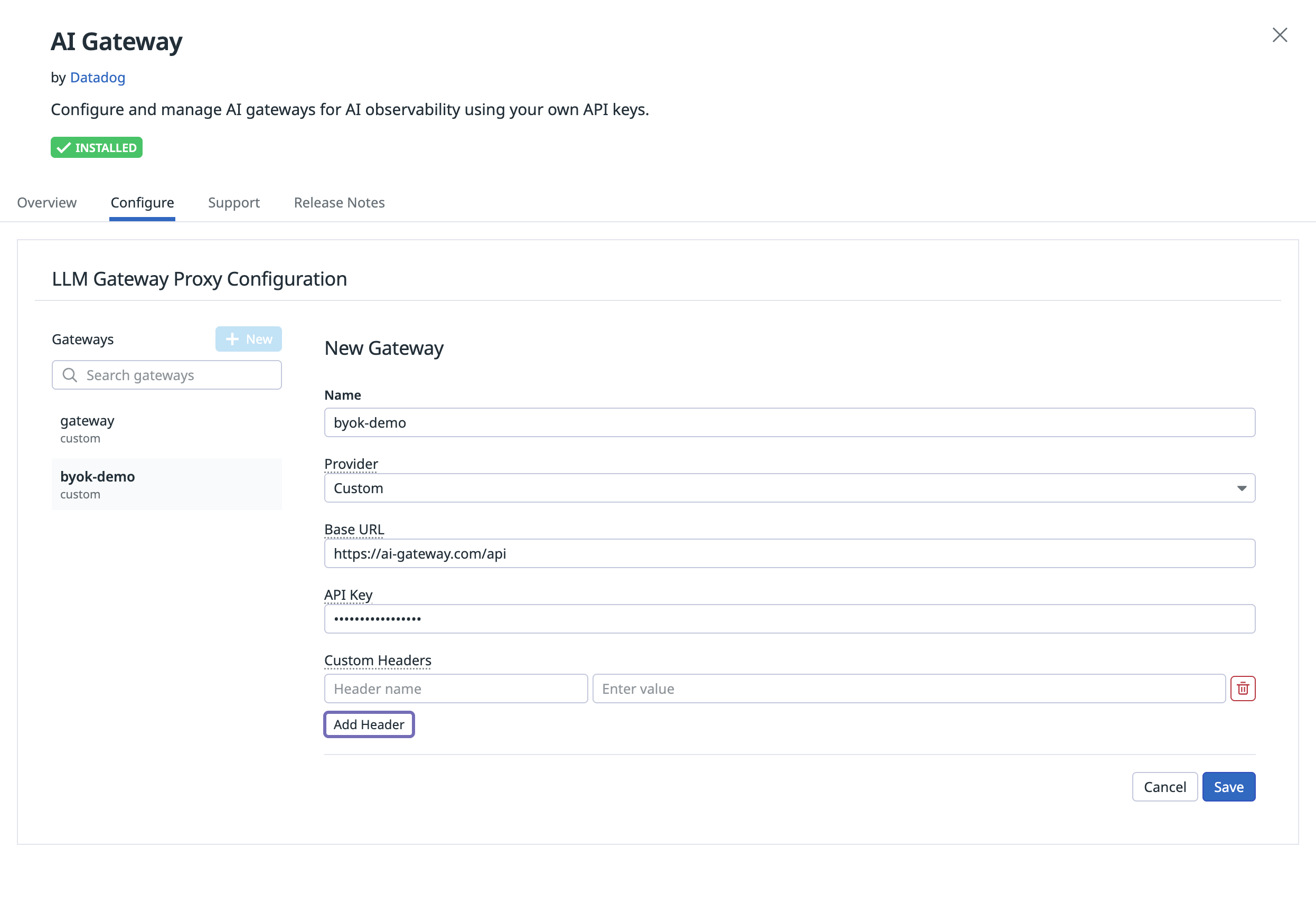Viewport: 1316px width, 905px height.
Task: Expand the Provider dropdown arrow
Action: [x=1241, y=488]
